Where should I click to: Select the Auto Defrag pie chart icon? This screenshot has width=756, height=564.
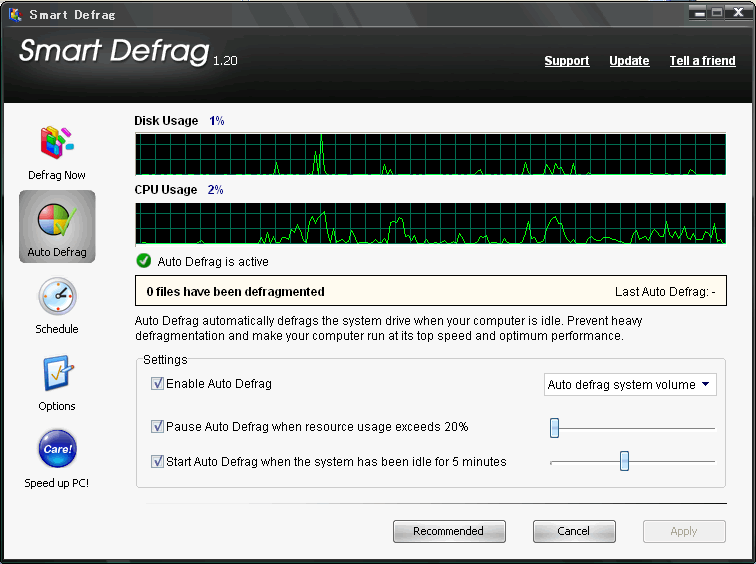point(57,219)
